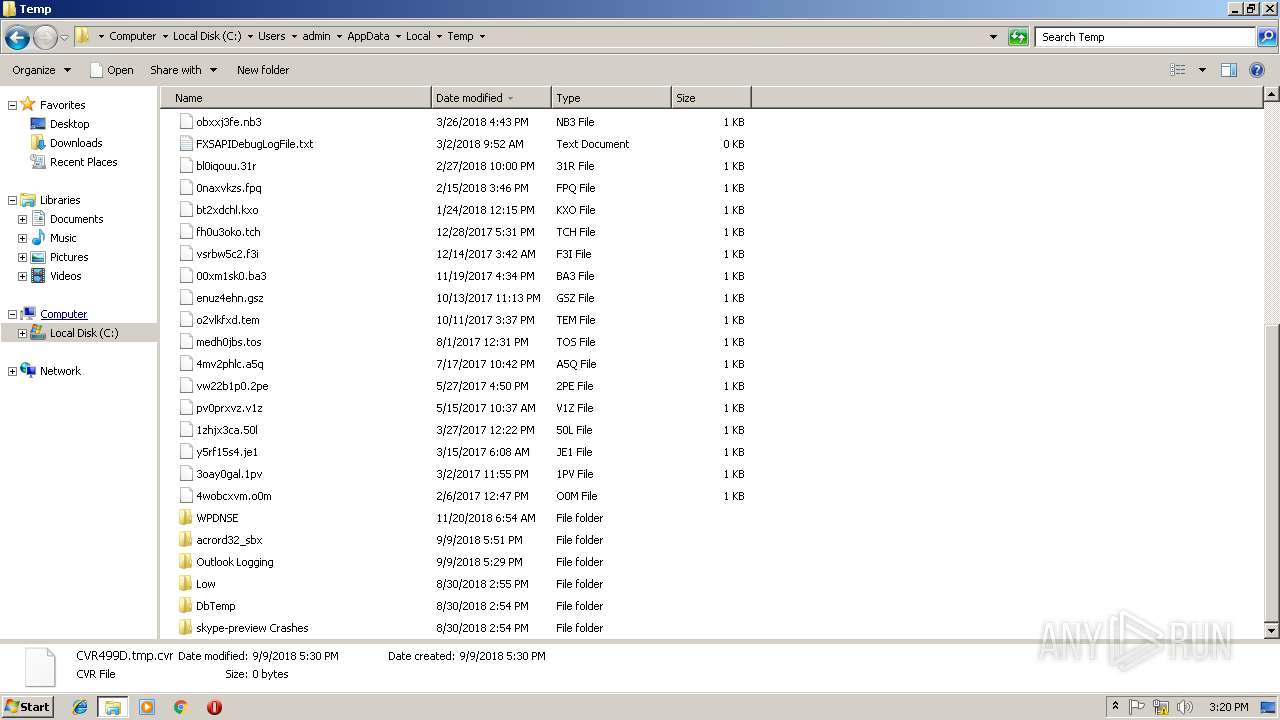Click the red Opera taskbar icon

[x=214, y=707]
